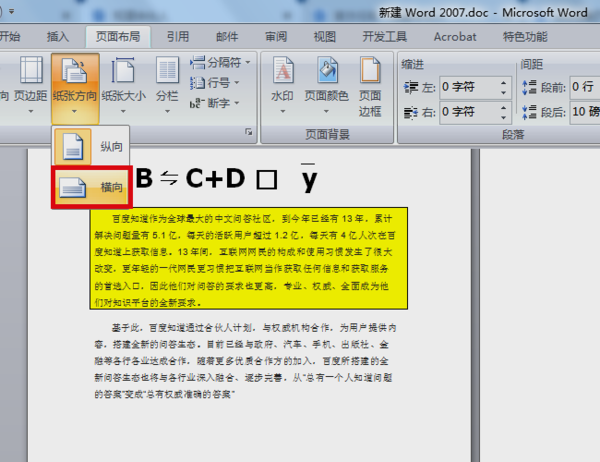600x462 pixels.
Task: Click the left indent icon
Action: pos(411,87)
